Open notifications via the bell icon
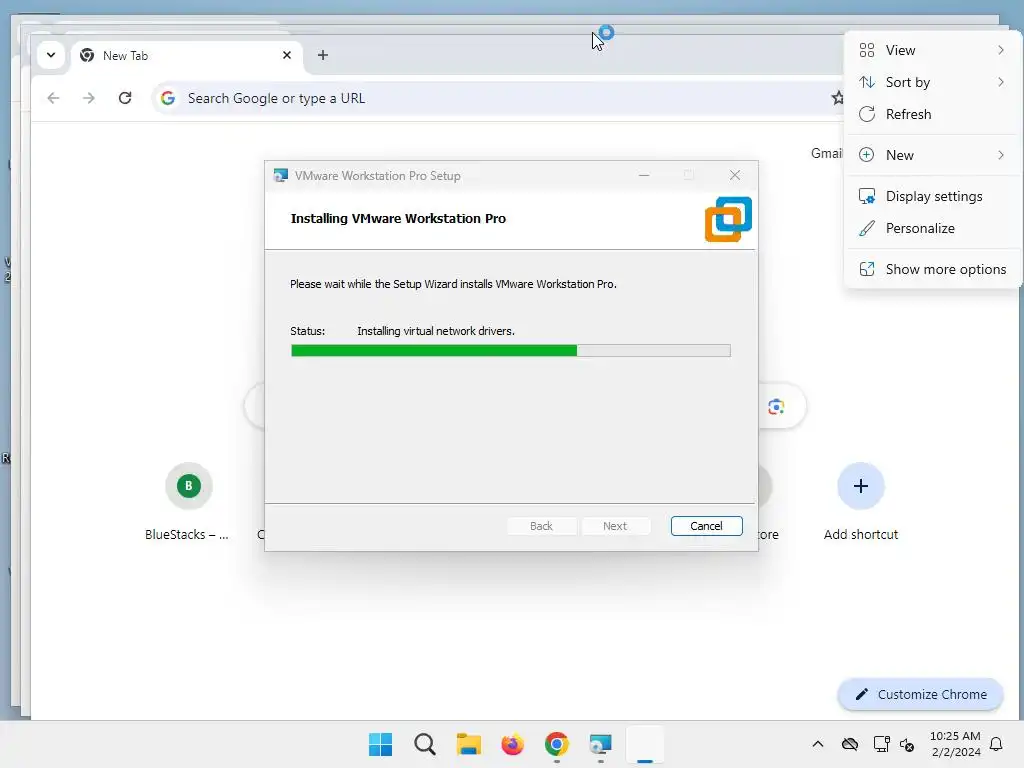The image size is (1024, 768). pos(996,744)
